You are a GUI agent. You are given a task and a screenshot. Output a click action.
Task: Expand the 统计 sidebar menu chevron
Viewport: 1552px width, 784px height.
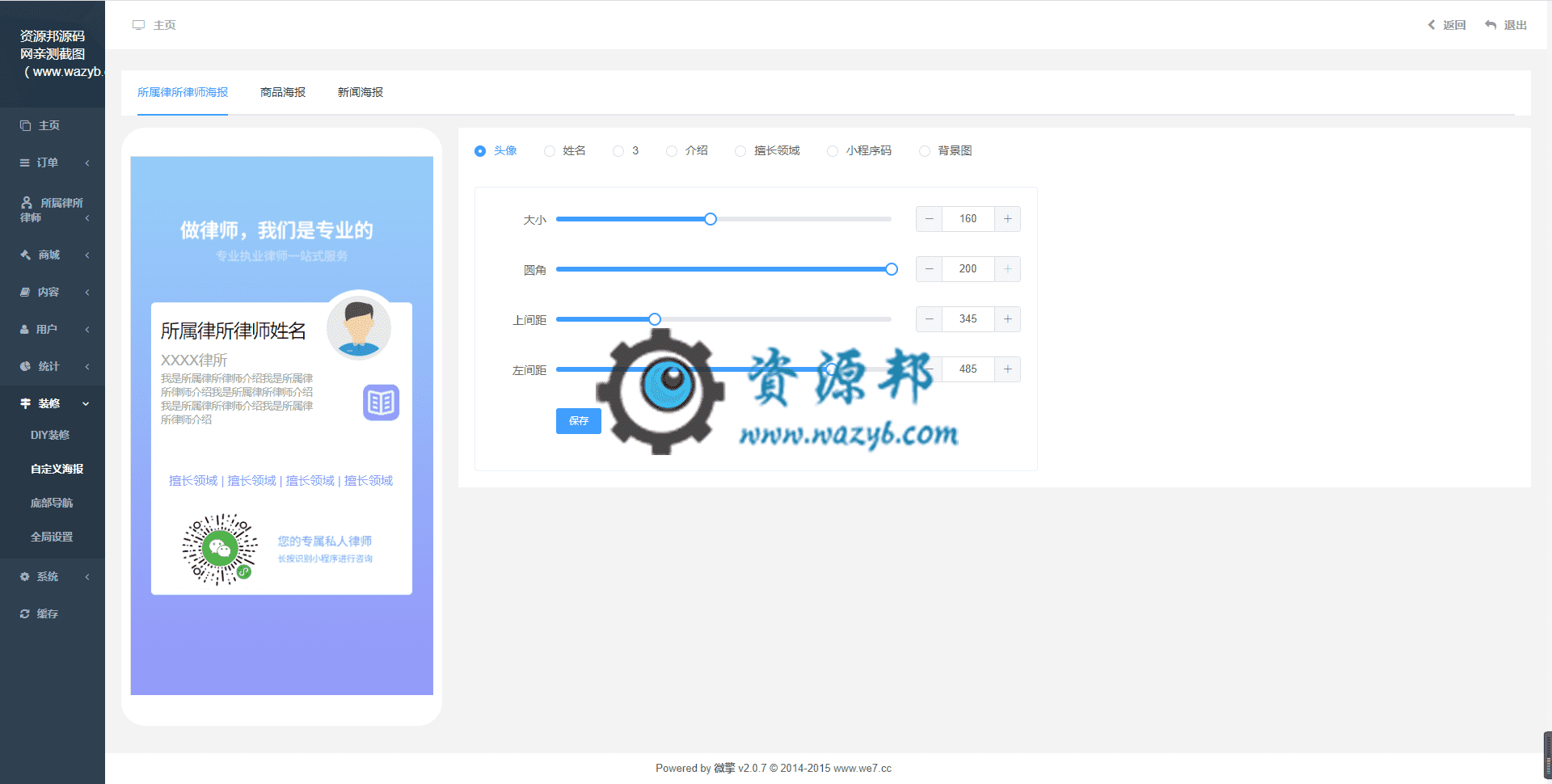point(87,367)
